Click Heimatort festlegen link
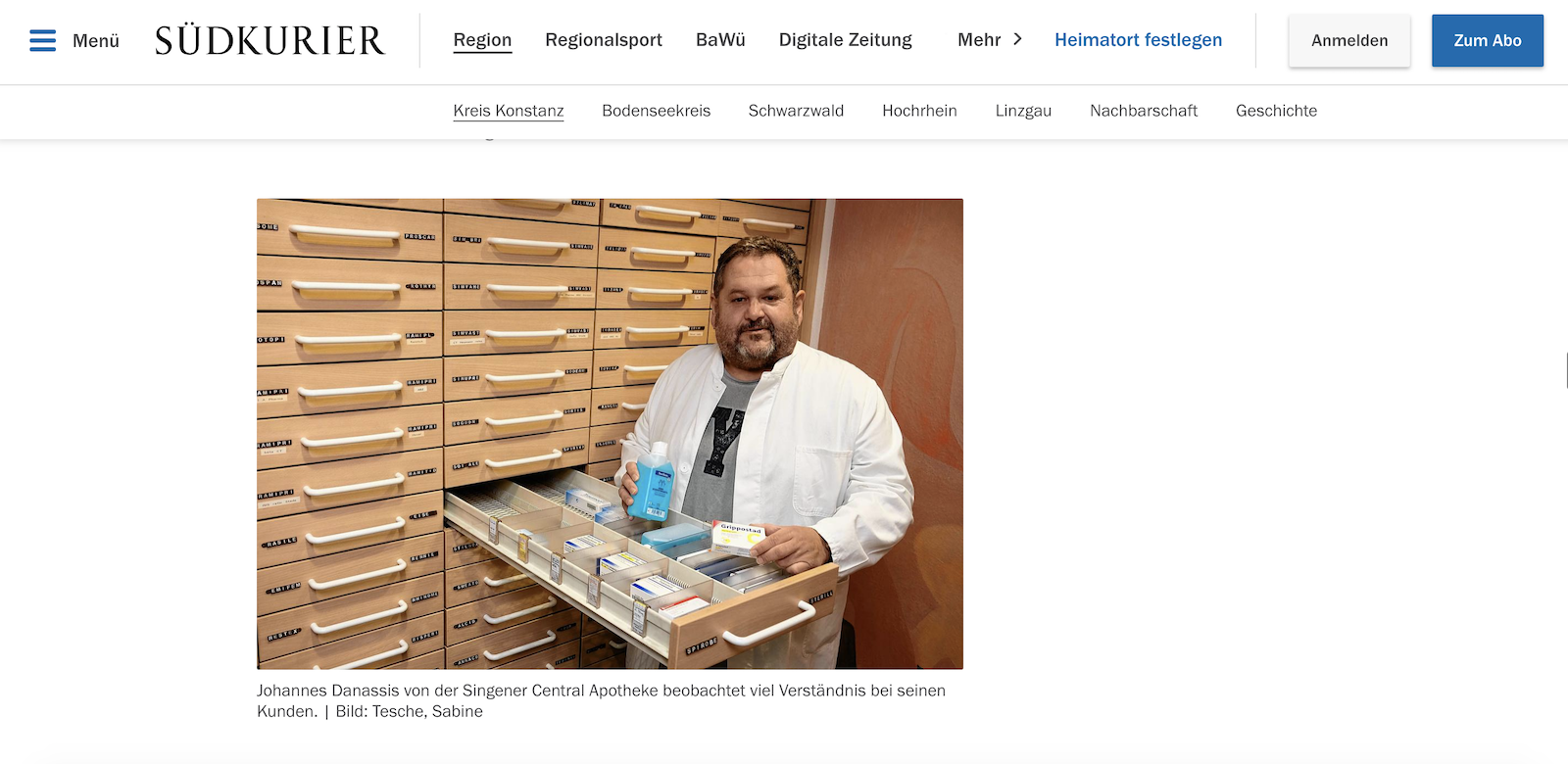This screenshot has height=764, width=1568. [x=1139, y=40]
